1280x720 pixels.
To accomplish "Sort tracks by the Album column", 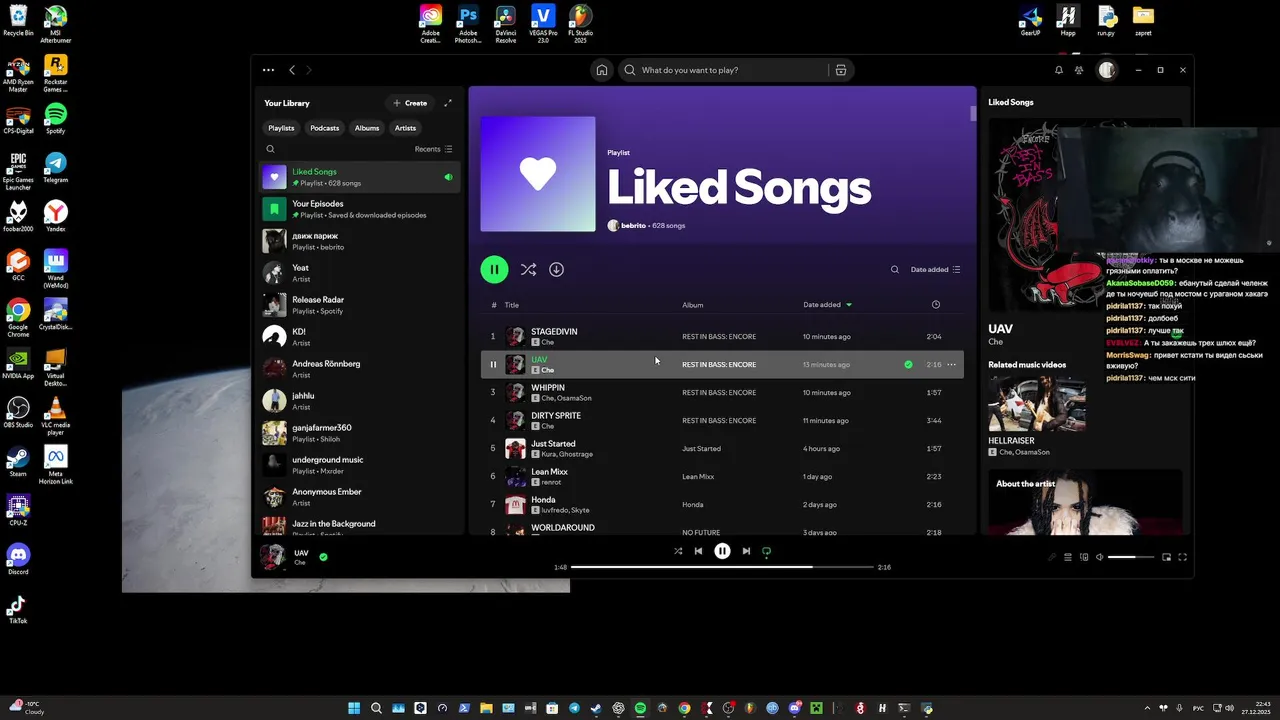I will click(693, 305).
